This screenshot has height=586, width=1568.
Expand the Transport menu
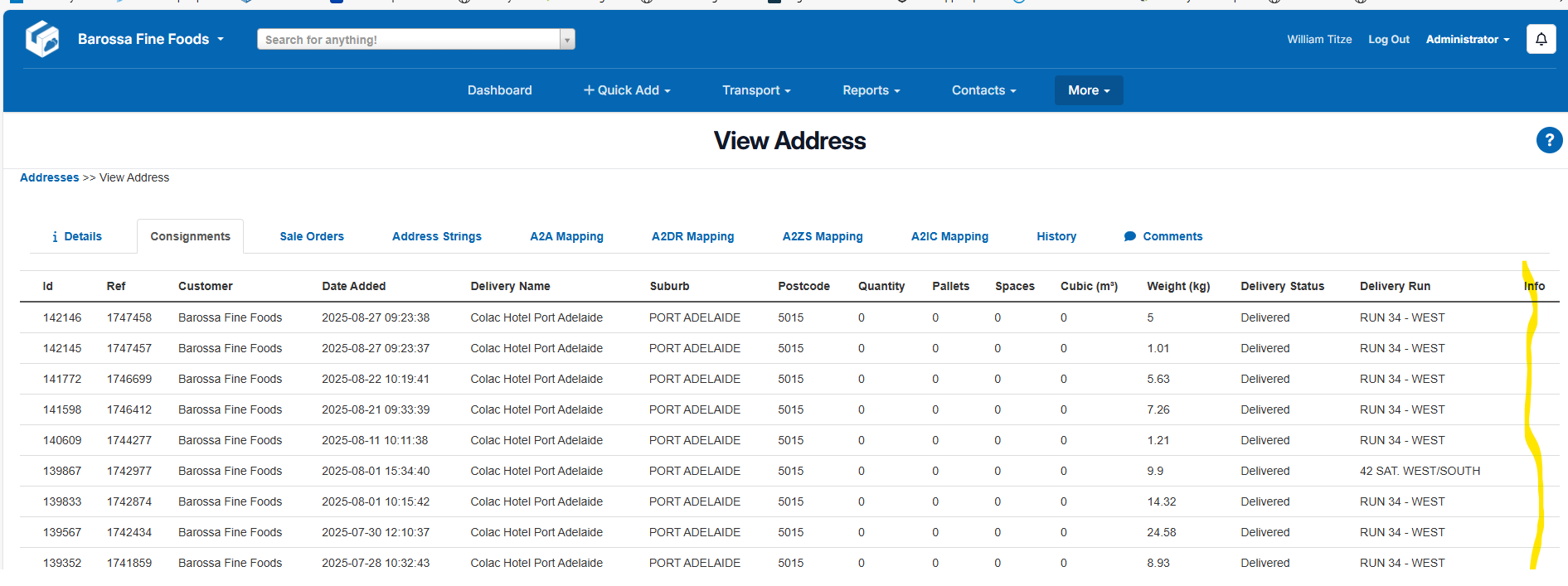[x=756, y=90]
